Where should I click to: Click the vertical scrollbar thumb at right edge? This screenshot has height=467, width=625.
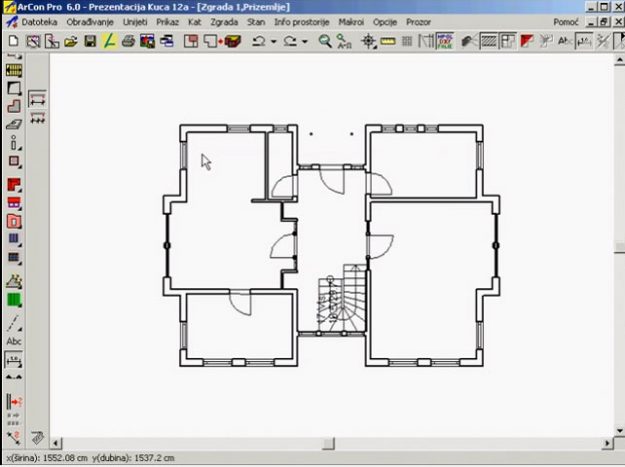pyautogui.click(x=617, y=246)
